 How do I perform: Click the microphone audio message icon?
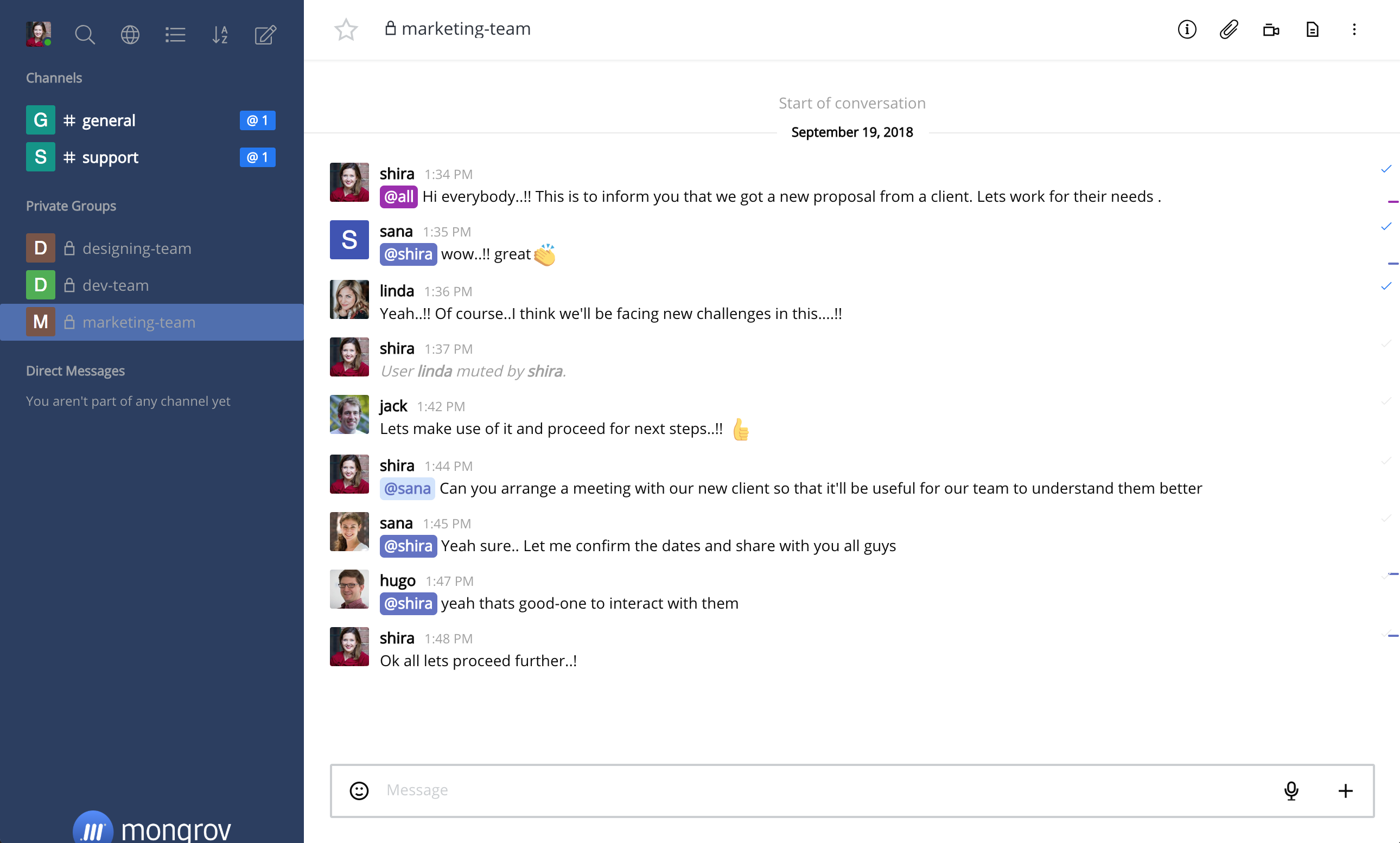[1291, 790]
